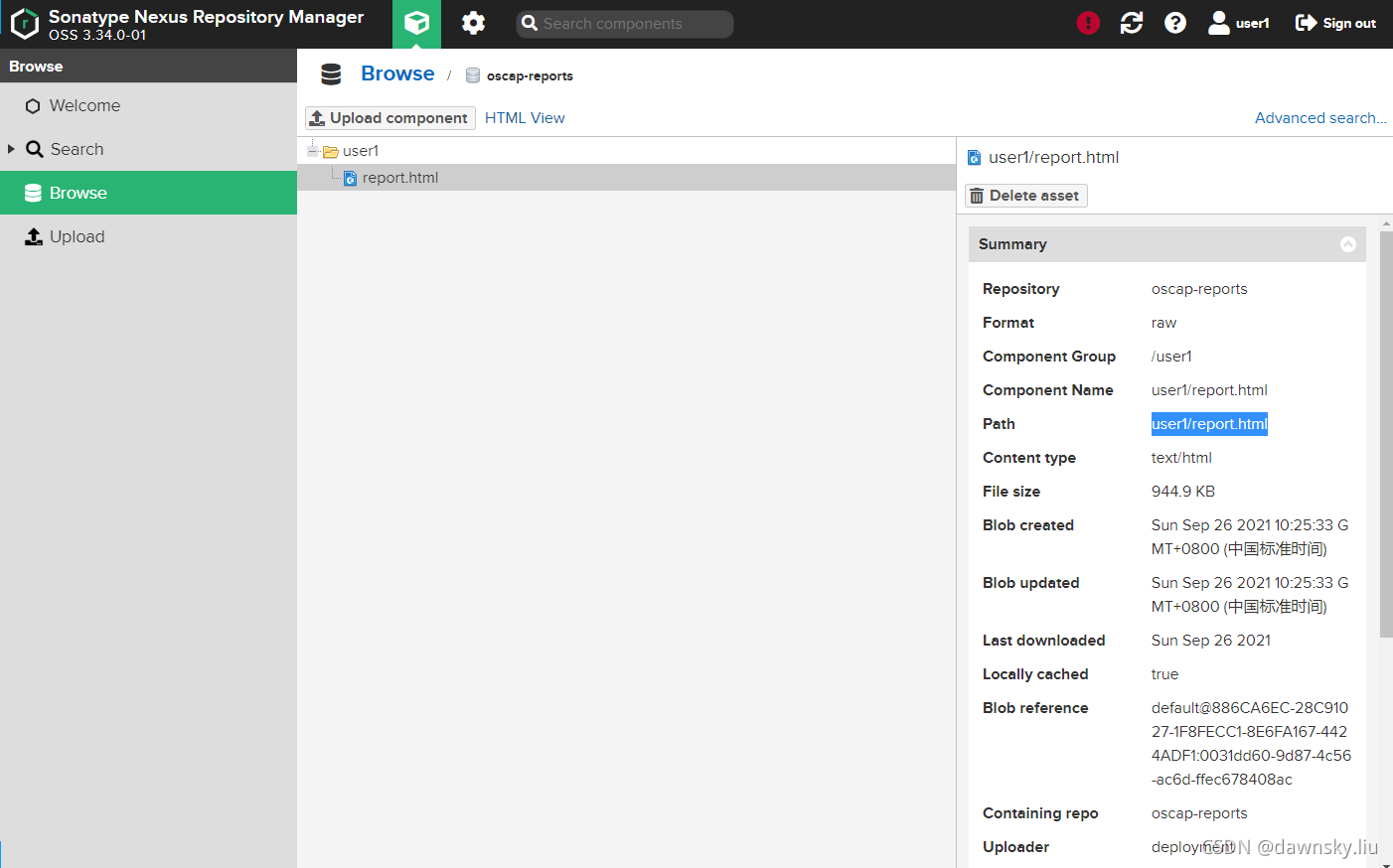1393x868 pixels.
Task: Open Upload in the sidebar
Action: click(x=149, y=236)
